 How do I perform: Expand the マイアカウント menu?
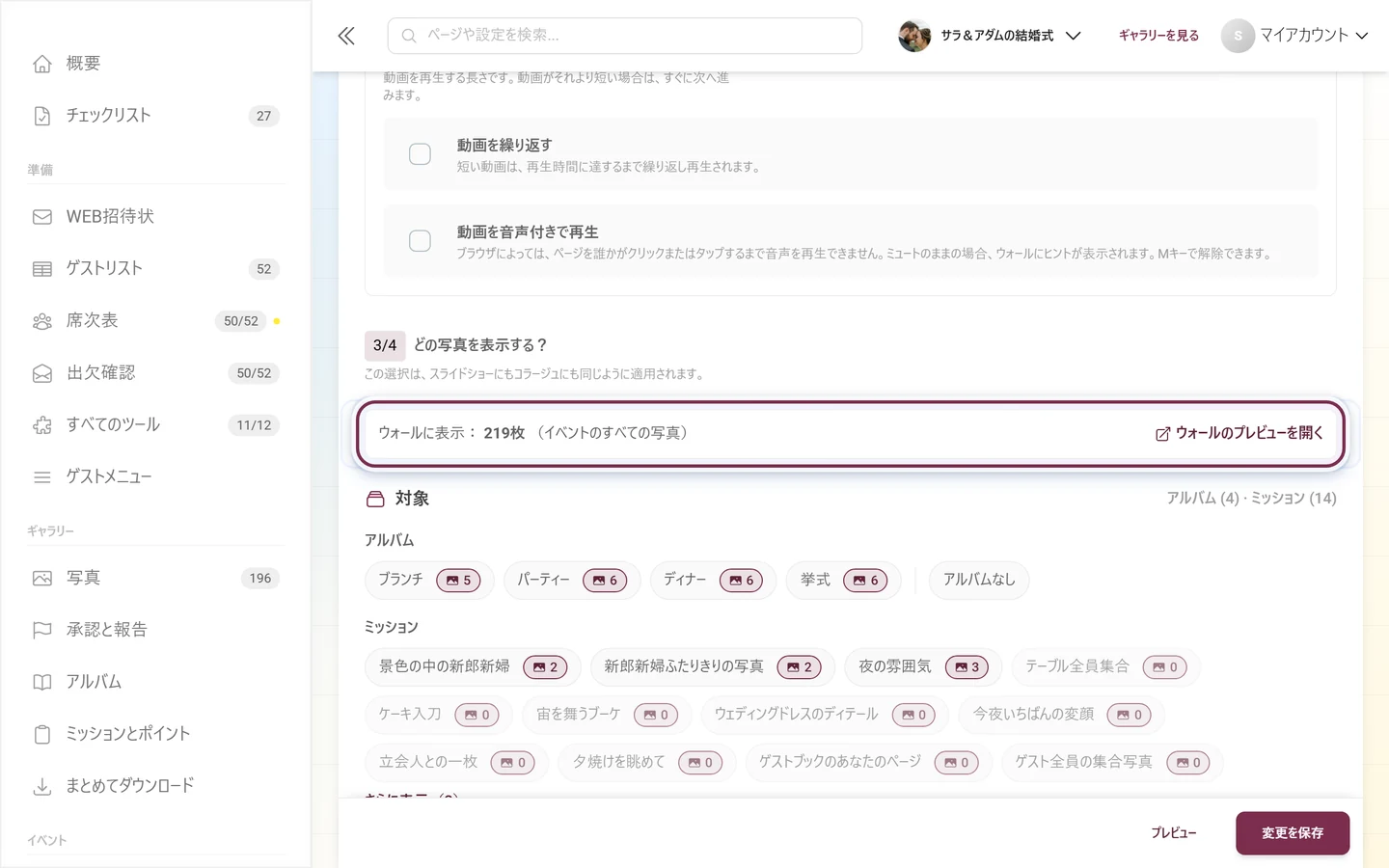[1295, 36]
